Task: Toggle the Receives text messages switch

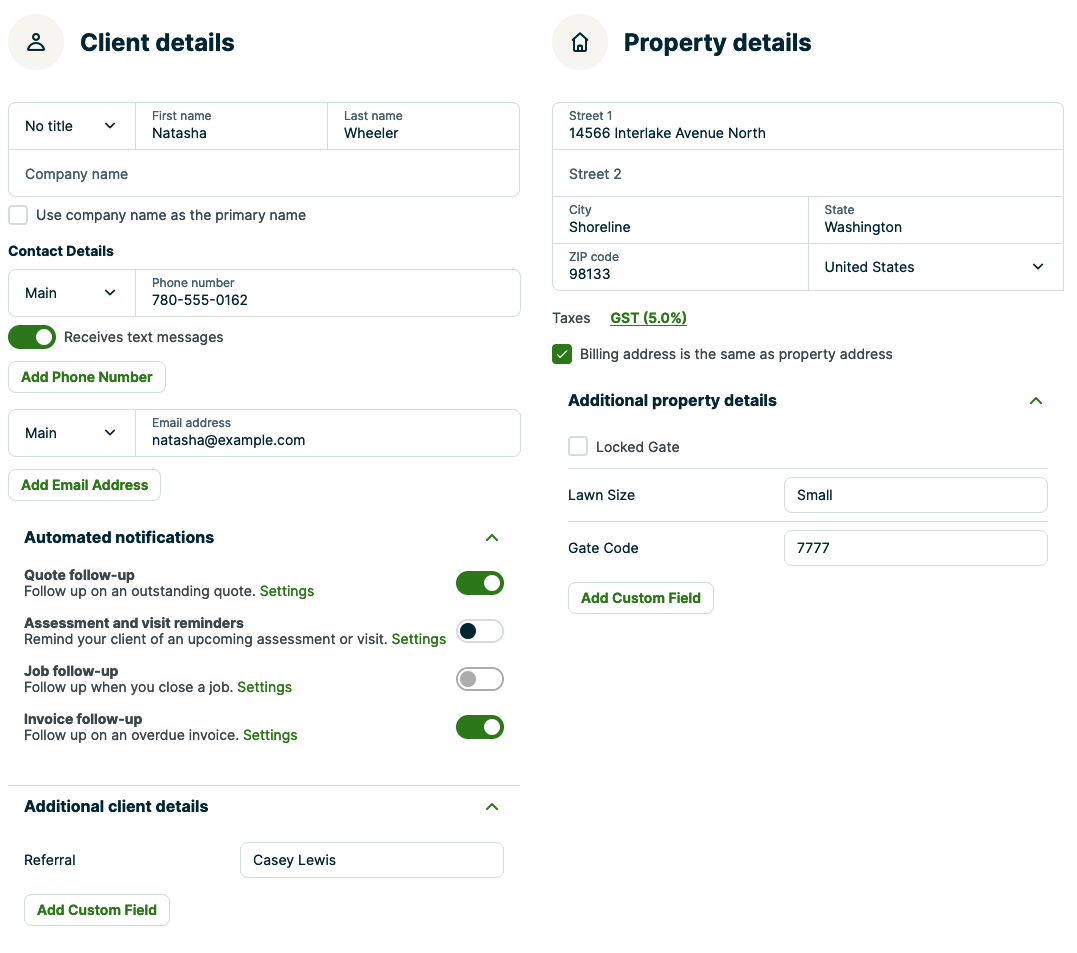Action: [x=32, y=337]
